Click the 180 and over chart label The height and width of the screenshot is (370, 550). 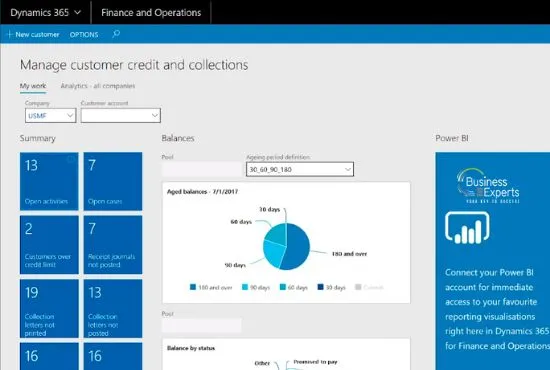pos(349,254)
